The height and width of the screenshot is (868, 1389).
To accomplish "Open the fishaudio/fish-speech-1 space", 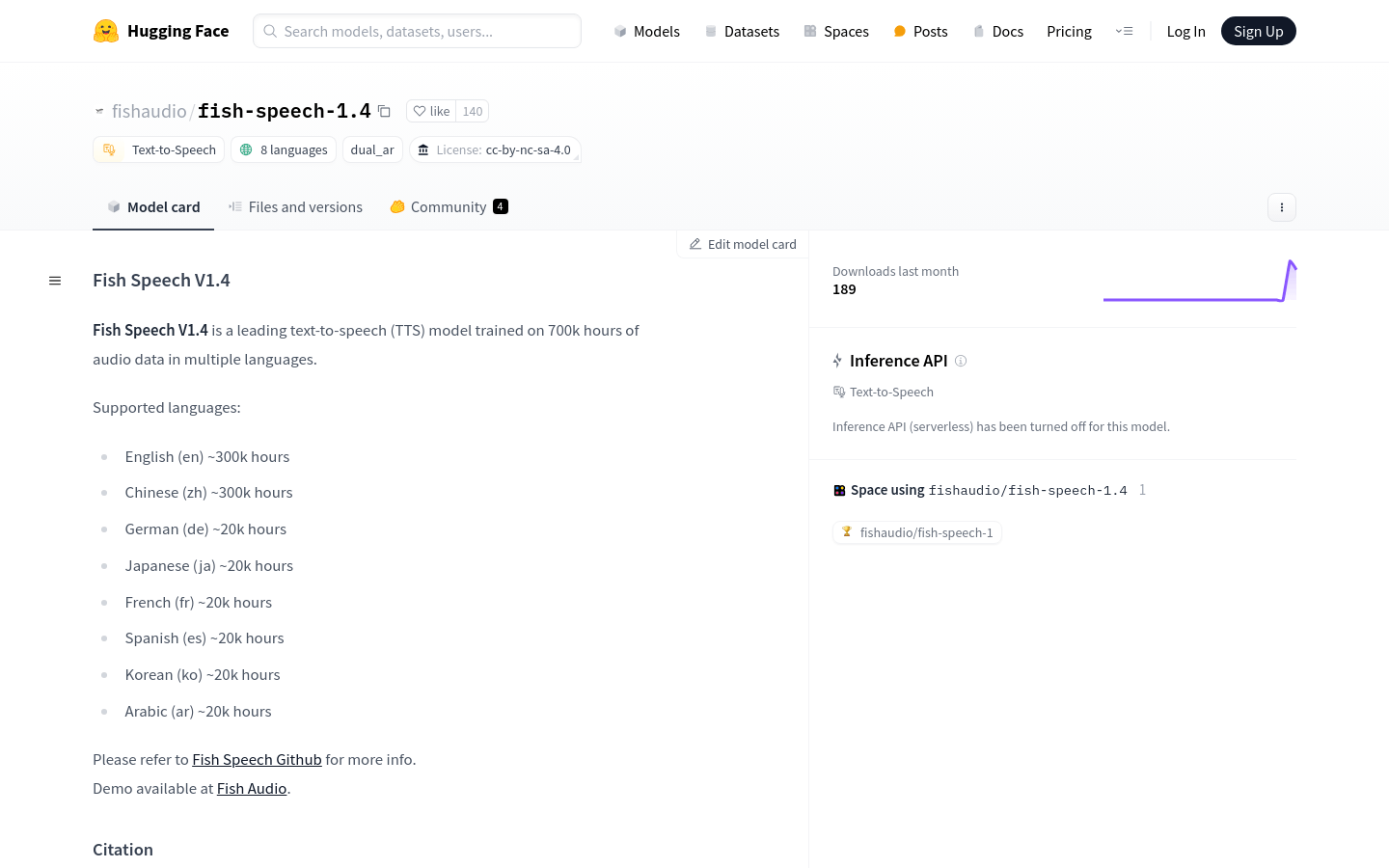I will [917, 532].
